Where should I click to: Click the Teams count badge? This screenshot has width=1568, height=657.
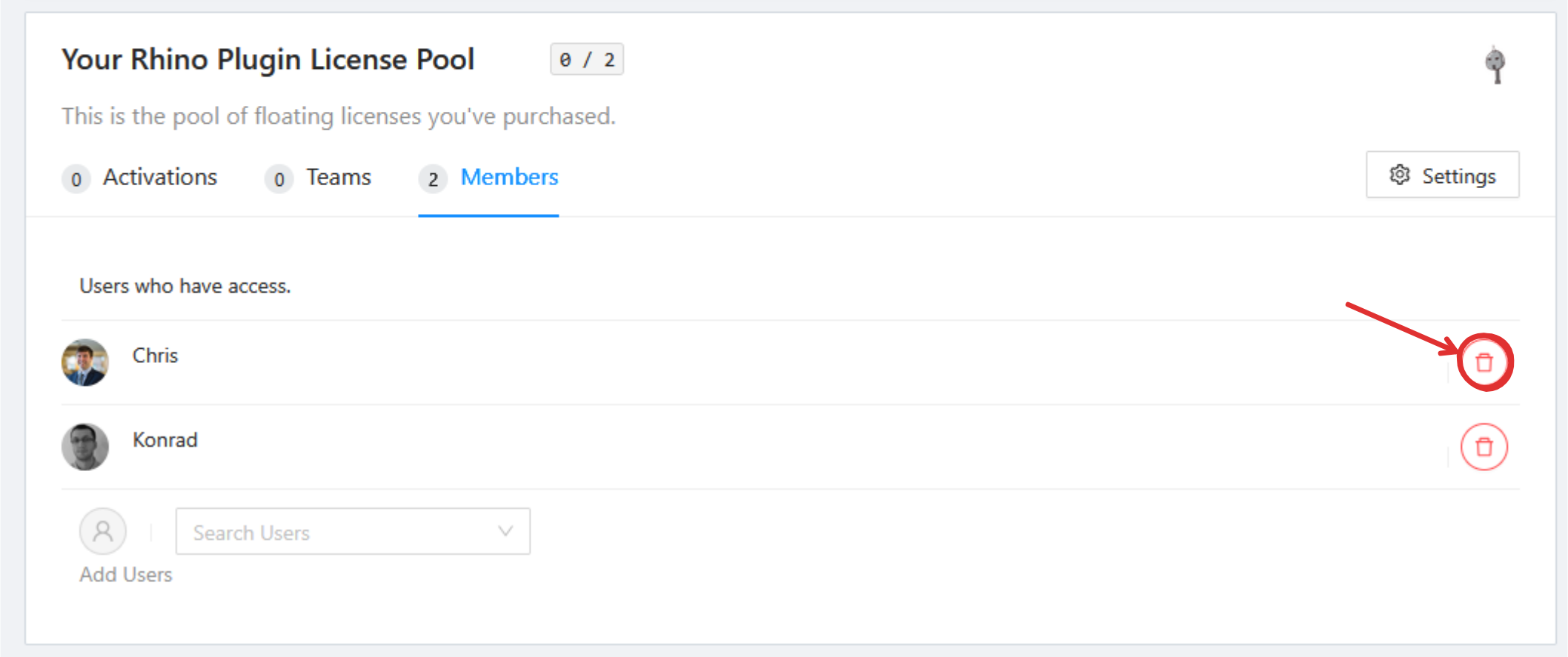279,179
